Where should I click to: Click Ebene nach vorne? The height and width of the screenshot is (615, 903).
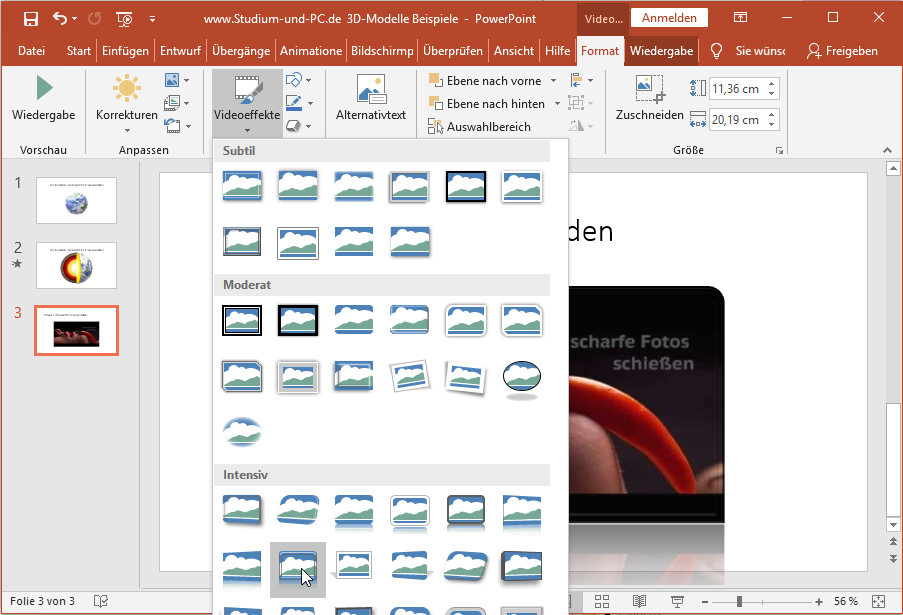[x=485, y=81]
